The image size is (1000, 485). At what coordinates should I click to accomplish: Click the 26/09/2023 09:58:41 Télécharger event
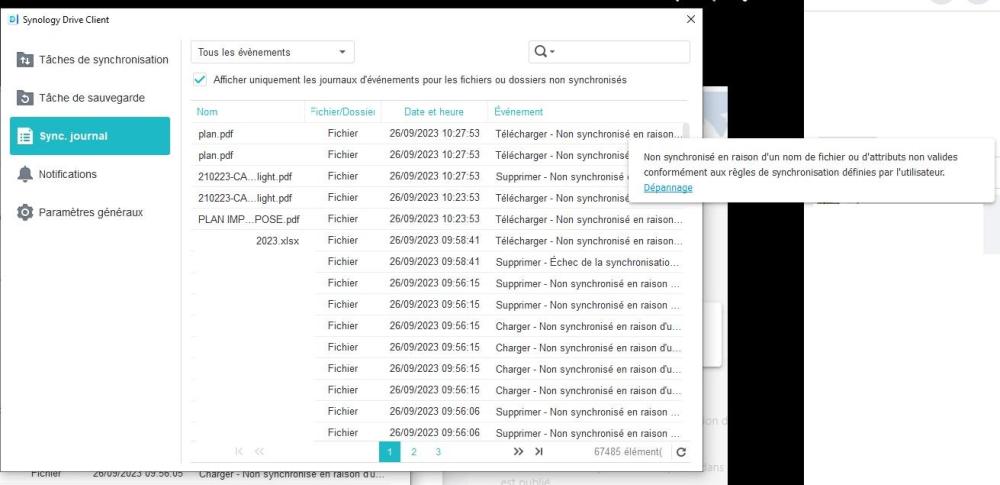click(589, 241)
